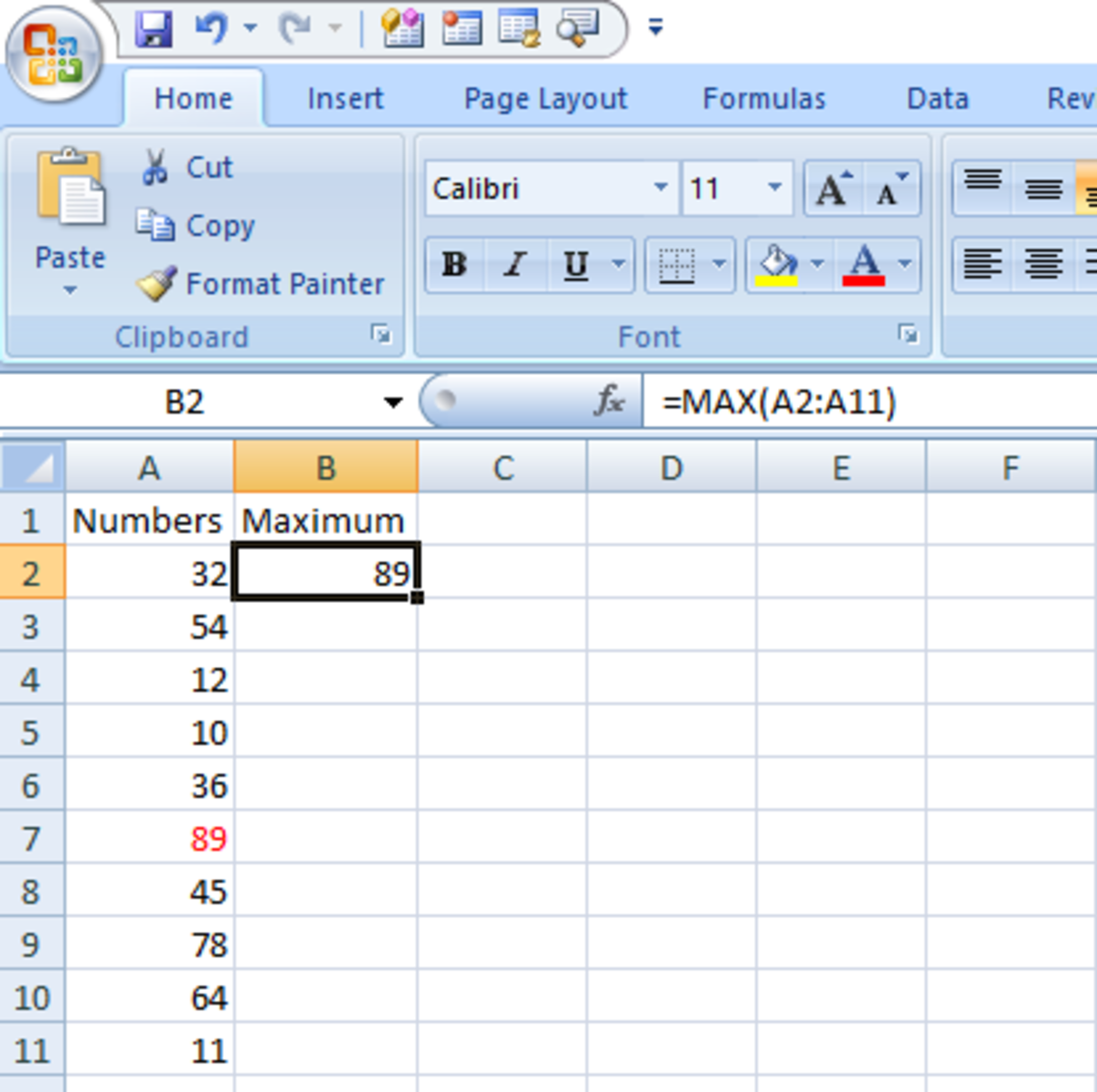Toggle Italic formatting
1097x1092 pixels.
click(513, 265)
